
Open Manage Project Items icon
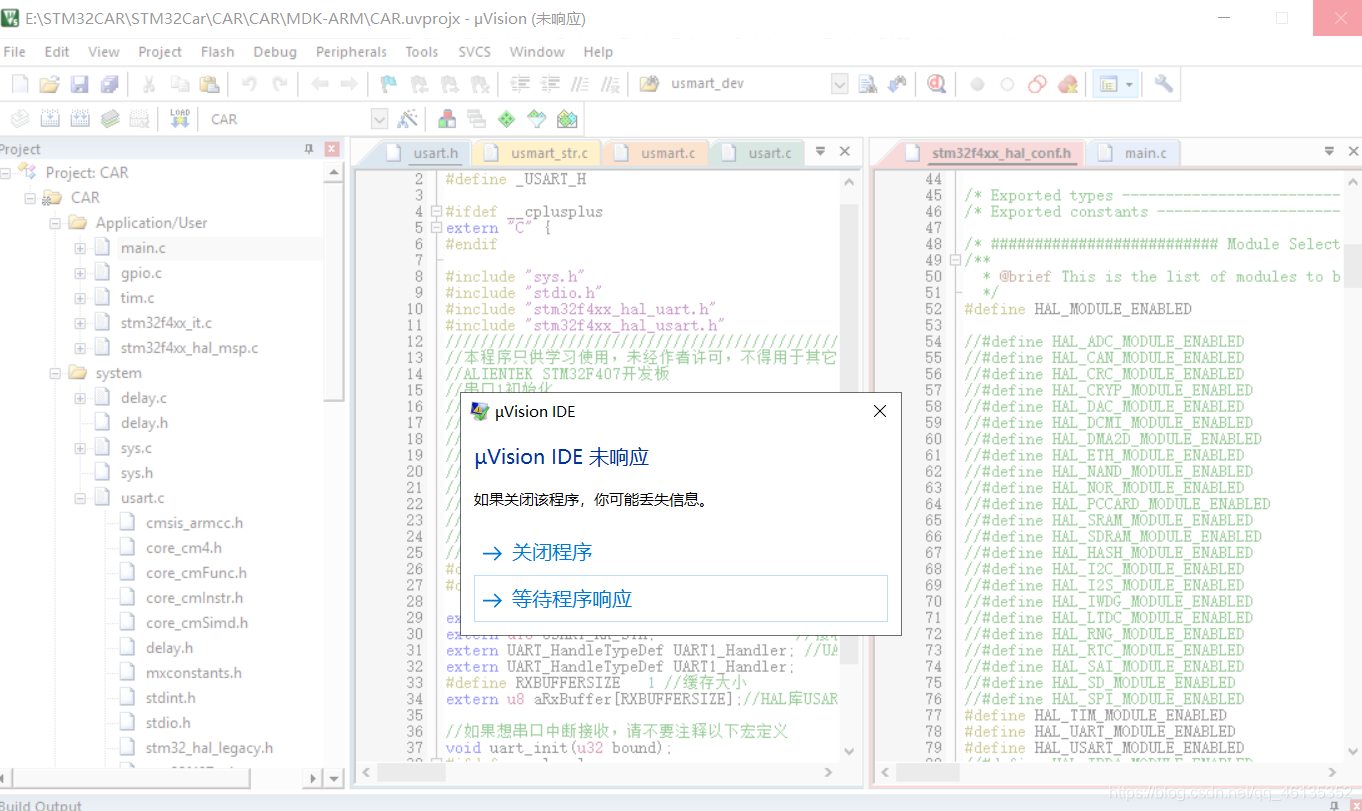(x=447, y=119)
